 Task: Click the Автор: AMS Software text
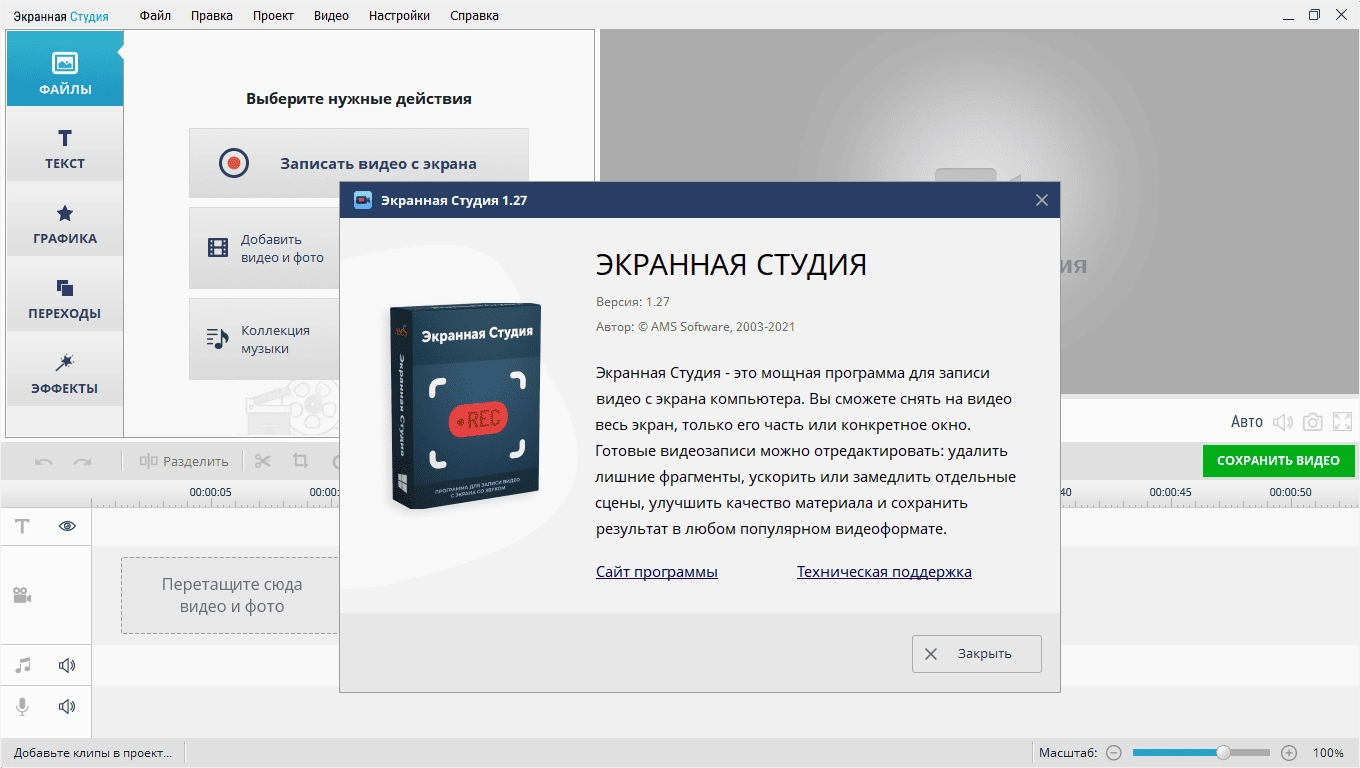click(x=695, y=326)
